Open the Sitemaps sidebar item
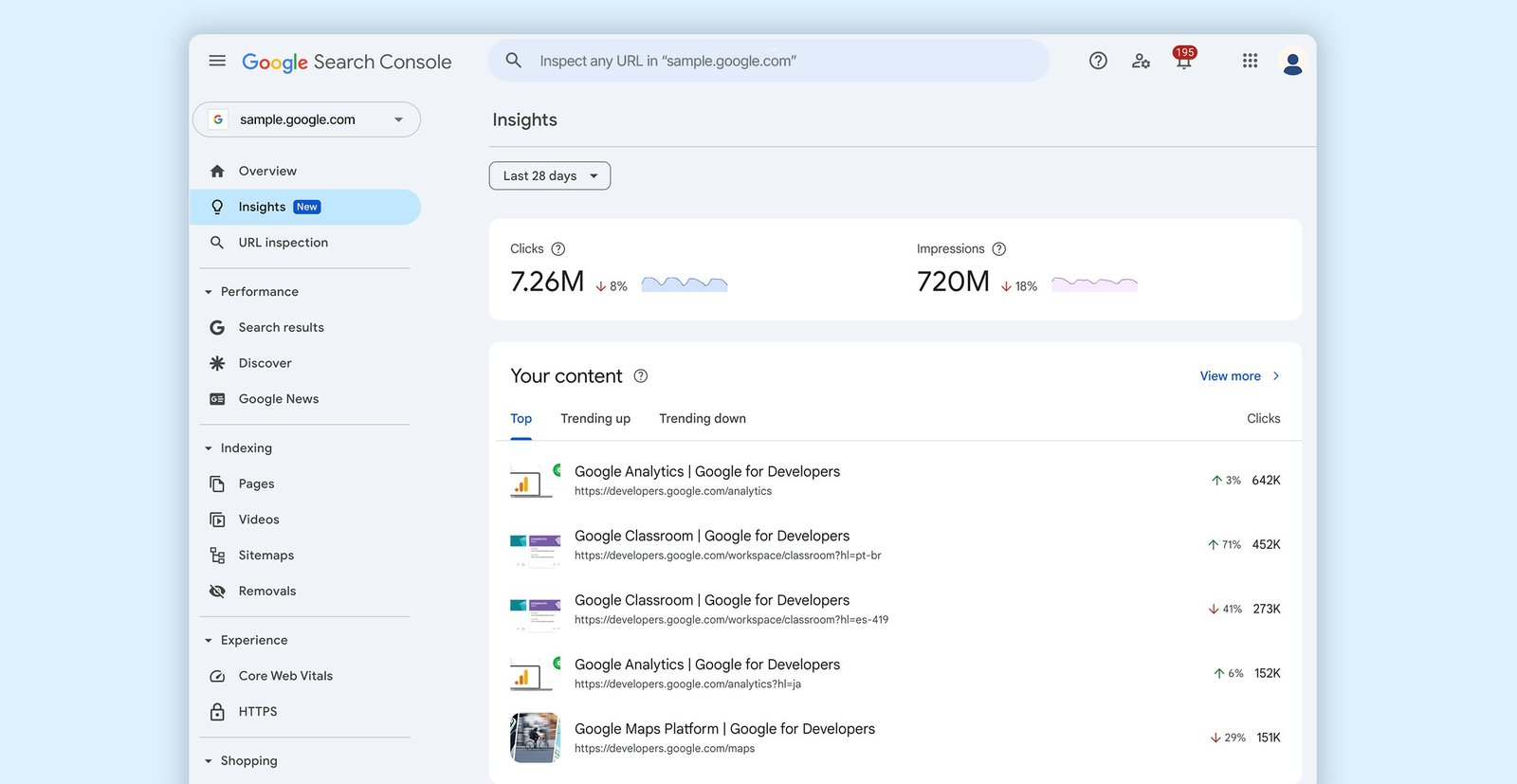 point(305,556)
